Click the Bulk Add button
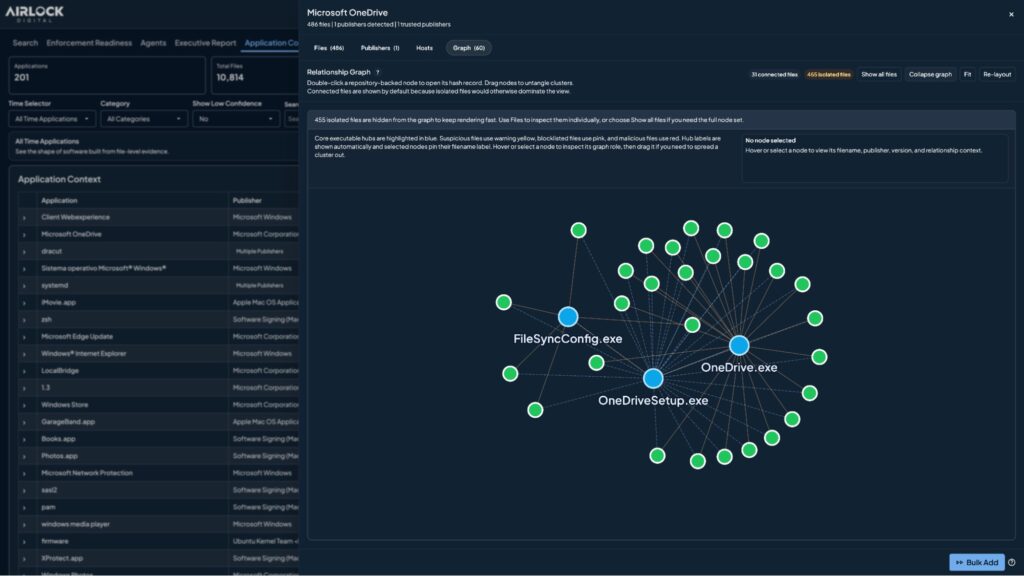Screen dimensions: 1024x576 [976, 562]
